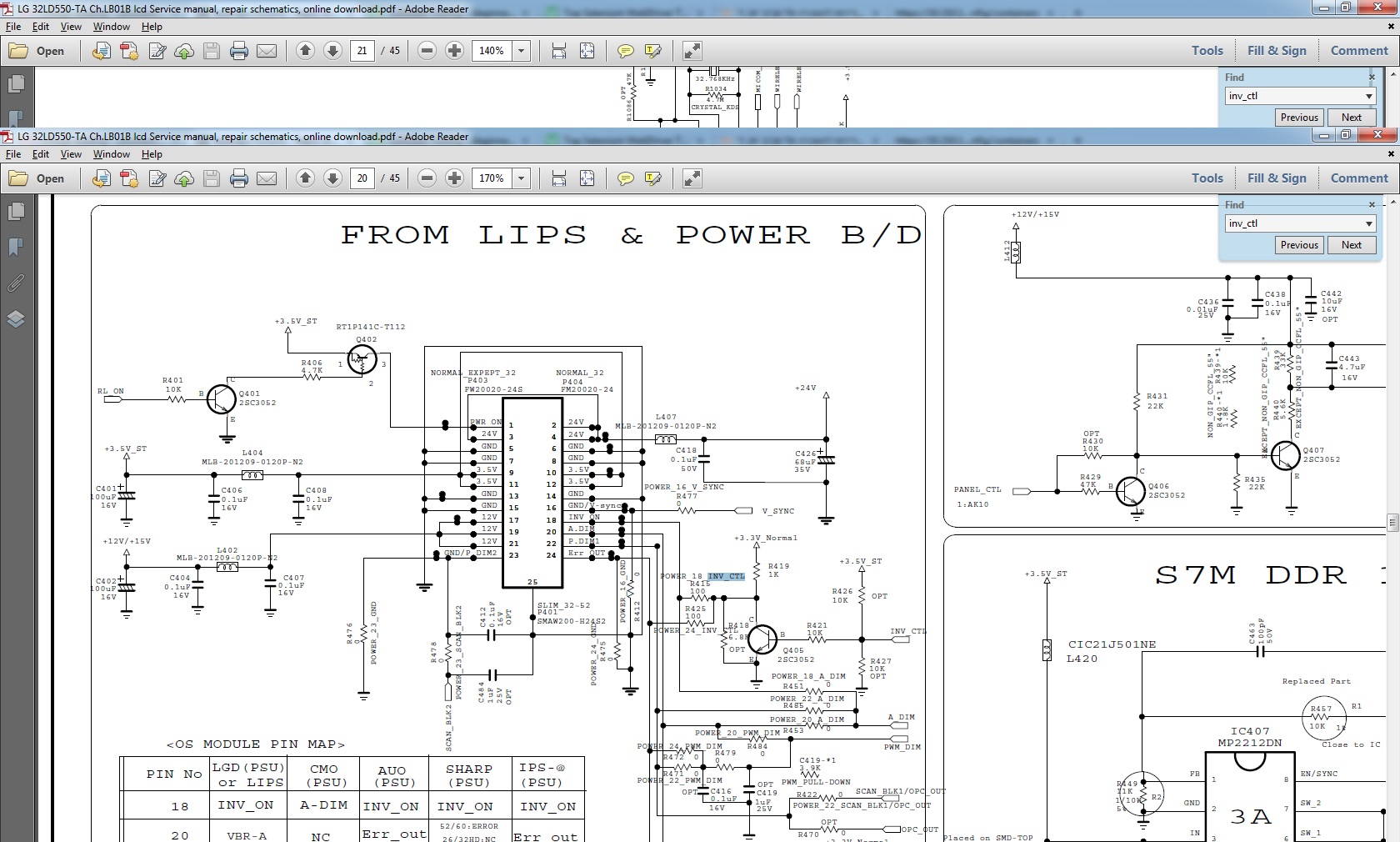Open the Fill & Sign pane in the page-20 window
The image size is (1400, 842).
pyautogui.click(x=1276, y=178)
